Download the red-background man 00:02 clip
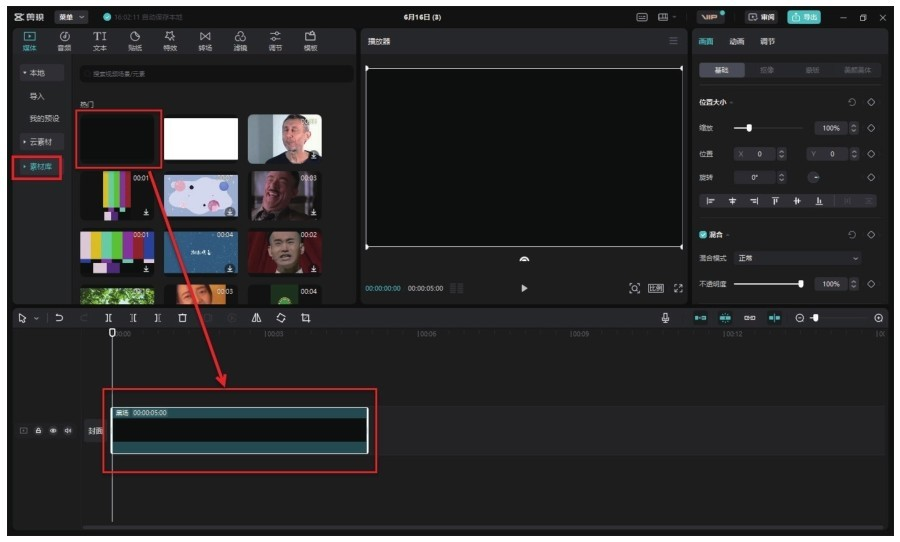Image resolution: width=900 pixels, height=542 pixels. click(313, 268)
